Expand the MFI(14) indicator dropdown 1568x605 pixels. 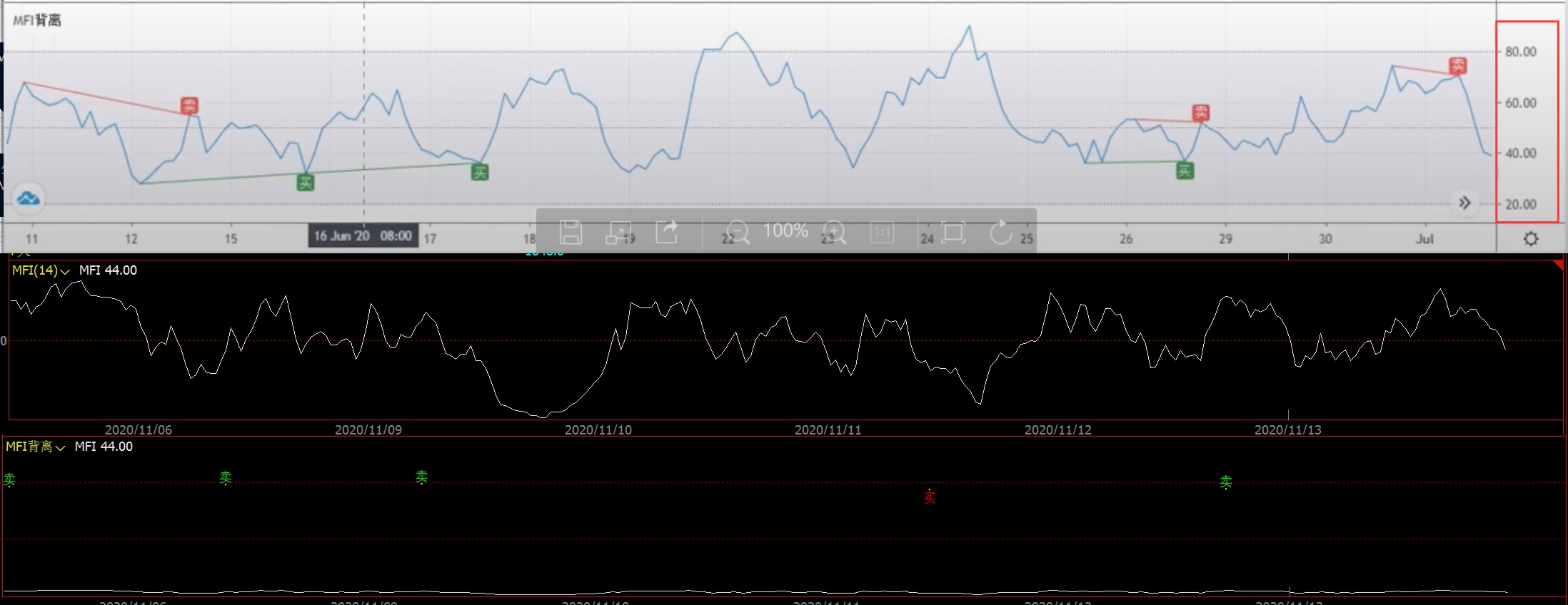[x=65, y=271]
